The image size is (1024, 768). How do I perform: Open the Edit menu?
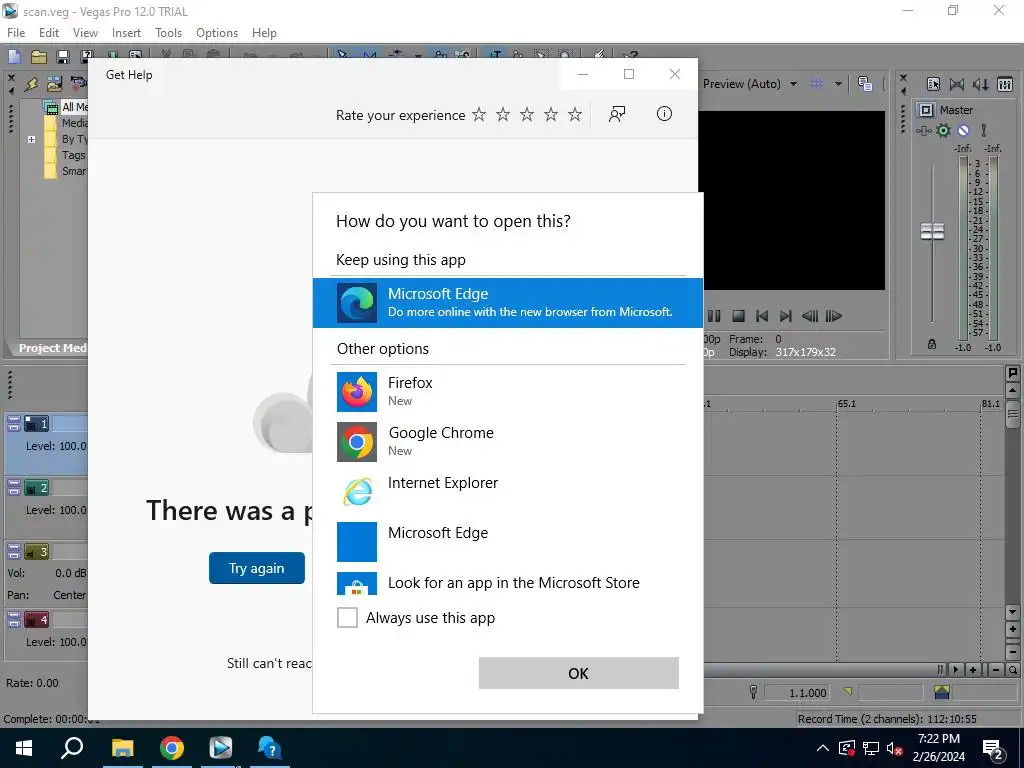49,33
